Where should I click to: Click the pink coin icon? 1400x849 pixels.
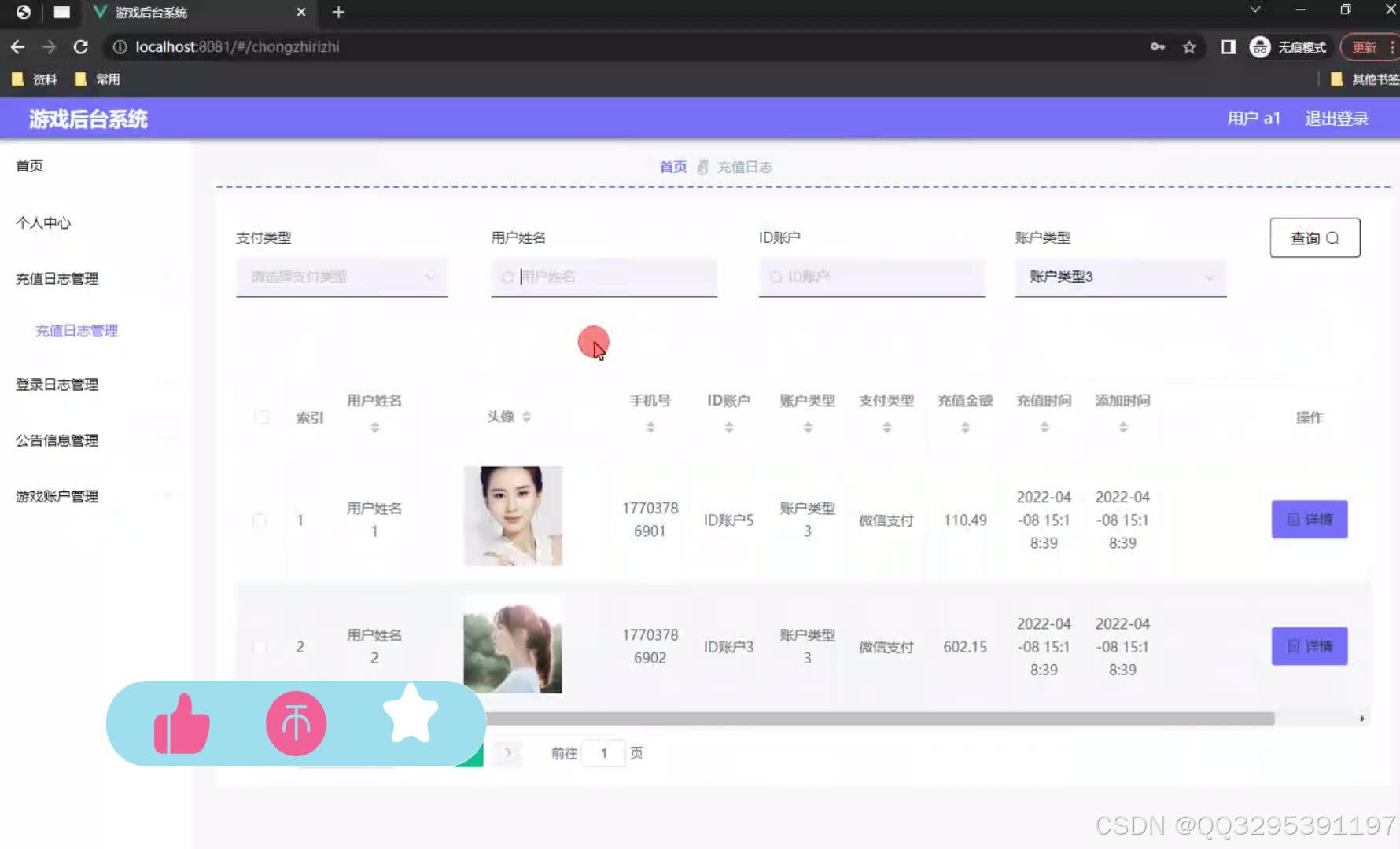click(296, 723)
